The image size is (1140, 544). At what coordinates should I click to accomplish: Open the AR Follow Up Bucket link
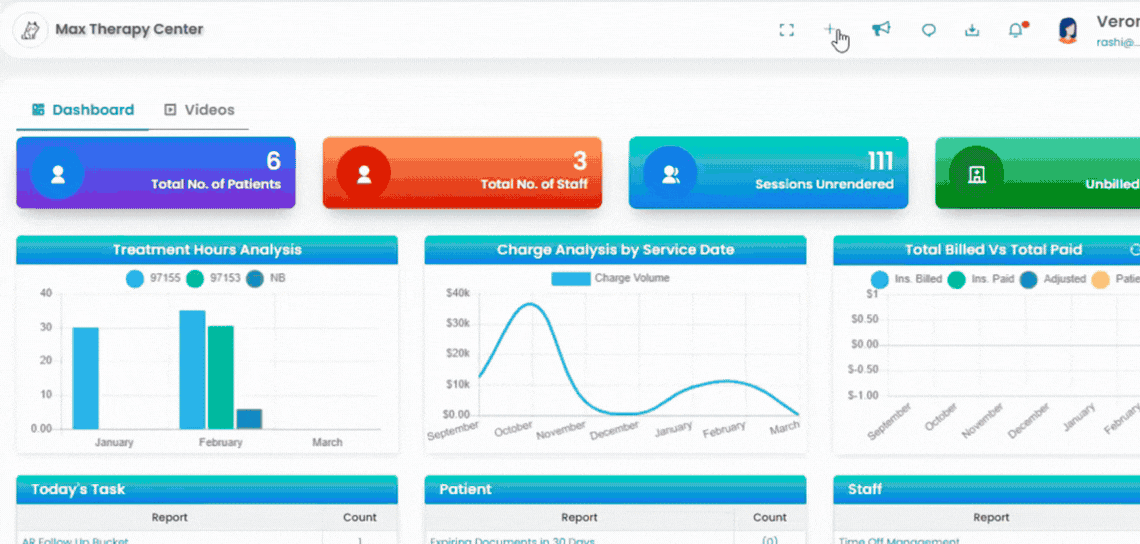click(x=75, y=540)
